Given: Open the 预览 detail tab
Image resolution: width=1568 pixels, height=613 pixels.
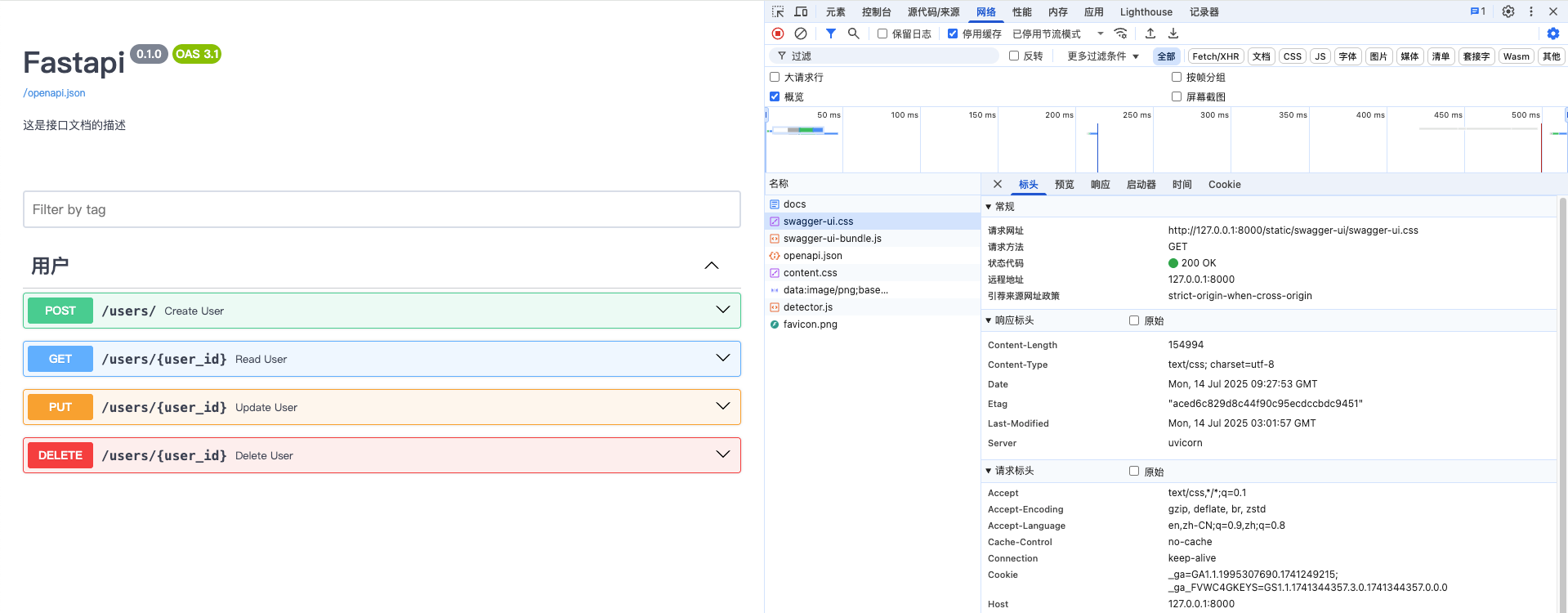Looking at the screenshot, I should [x=1065, y=184].
